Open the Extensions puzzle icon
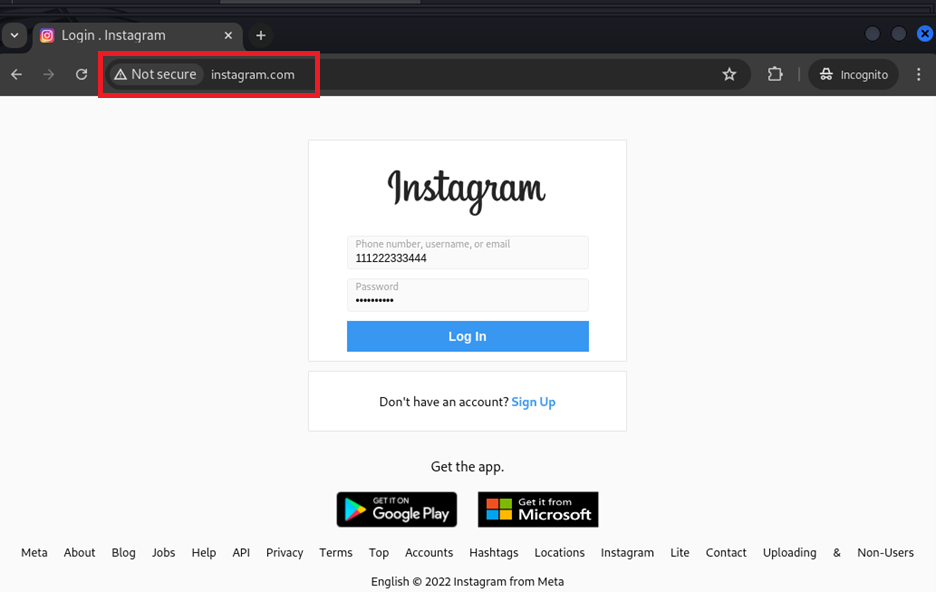The width and height of the screenshot is (936, 592). tap(775, 74)
